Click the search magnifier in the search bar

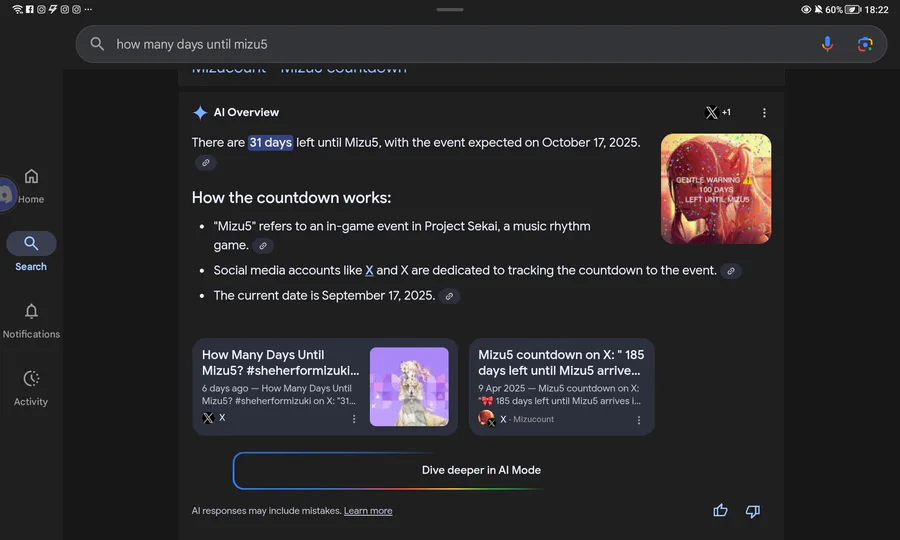point(97,44)
